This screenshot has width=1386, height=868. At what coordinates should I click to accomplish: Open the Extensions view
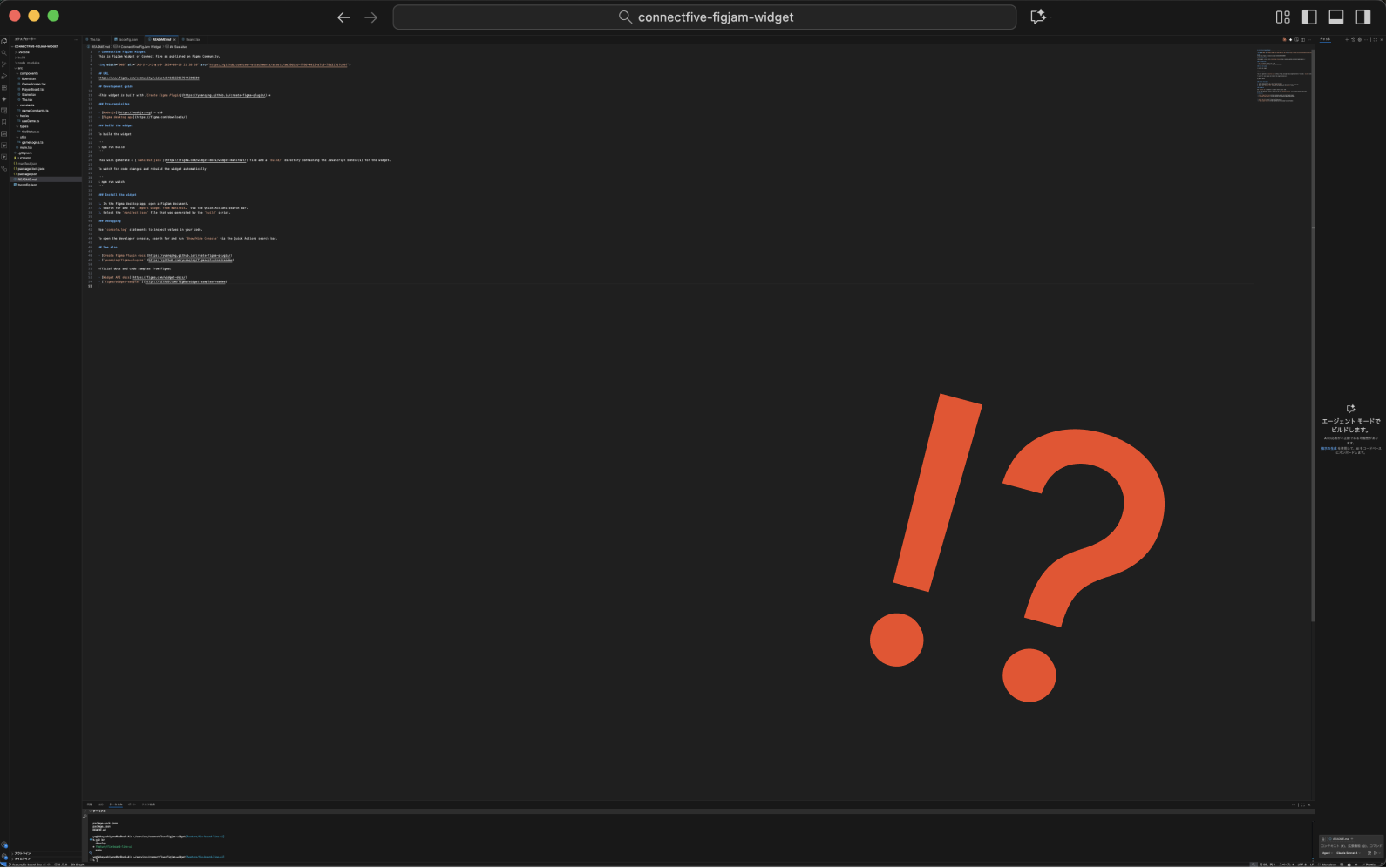[x=4, y=87]
